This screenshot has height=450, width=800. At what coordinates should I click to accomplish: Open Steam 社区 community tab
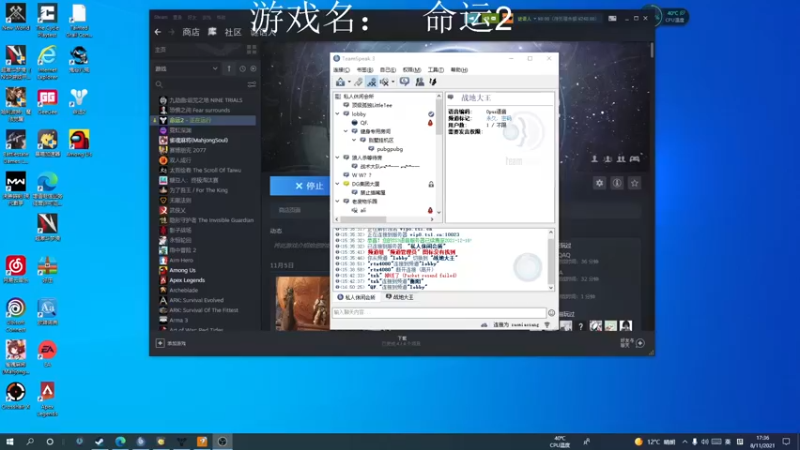pyautogui.click(x=233, y=32)
